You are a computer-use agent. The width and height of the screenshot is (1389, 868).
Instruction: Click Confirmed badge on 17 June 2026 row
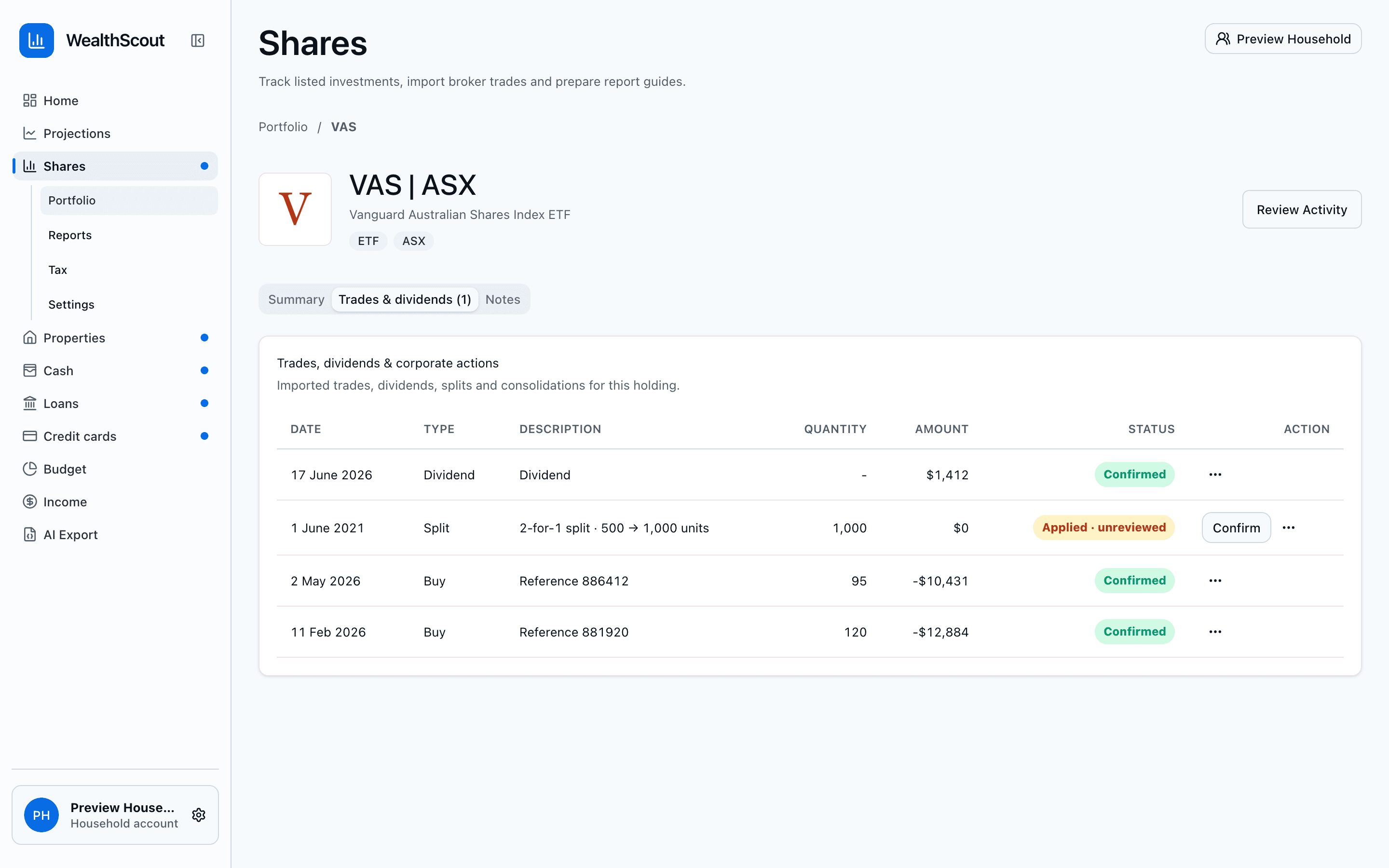[1134, 474]
